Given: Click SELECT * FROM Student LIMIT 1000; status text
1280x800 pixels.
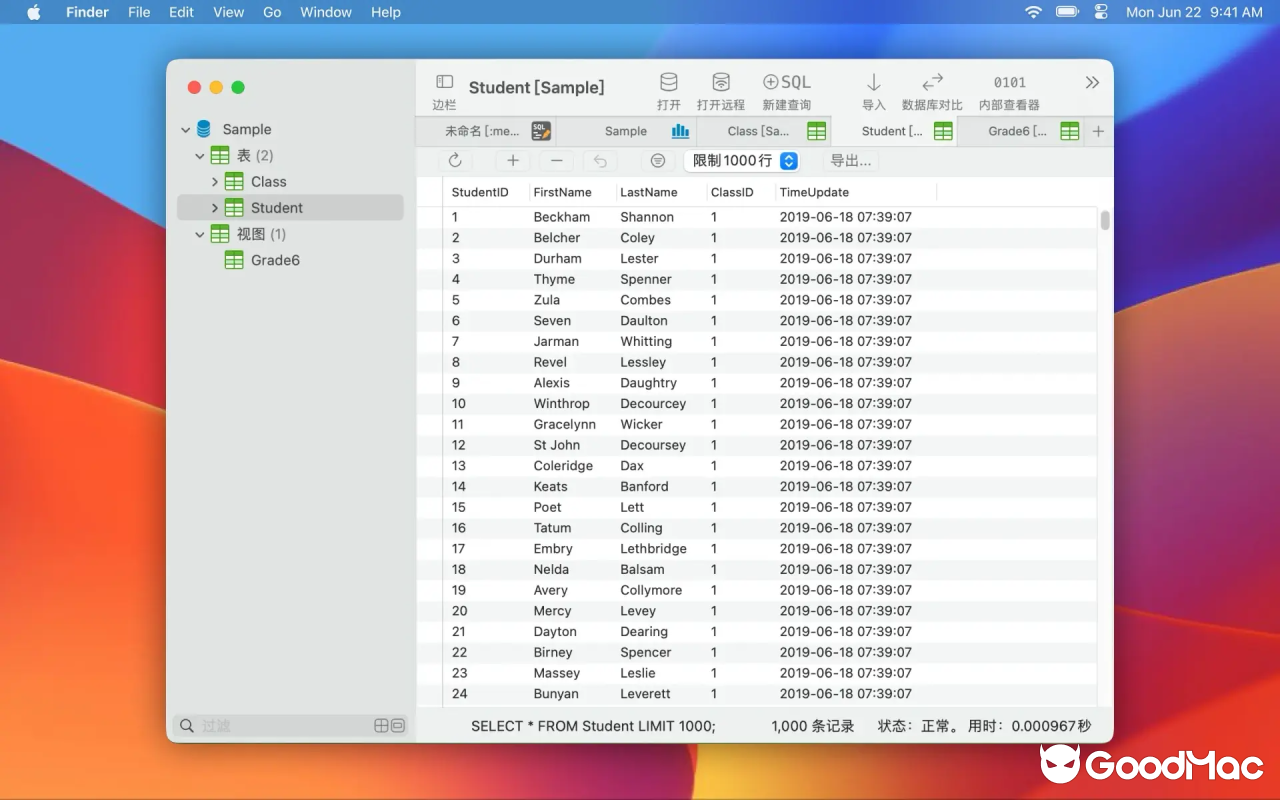Looking at the screenshot, I should [x=593, y=726].
